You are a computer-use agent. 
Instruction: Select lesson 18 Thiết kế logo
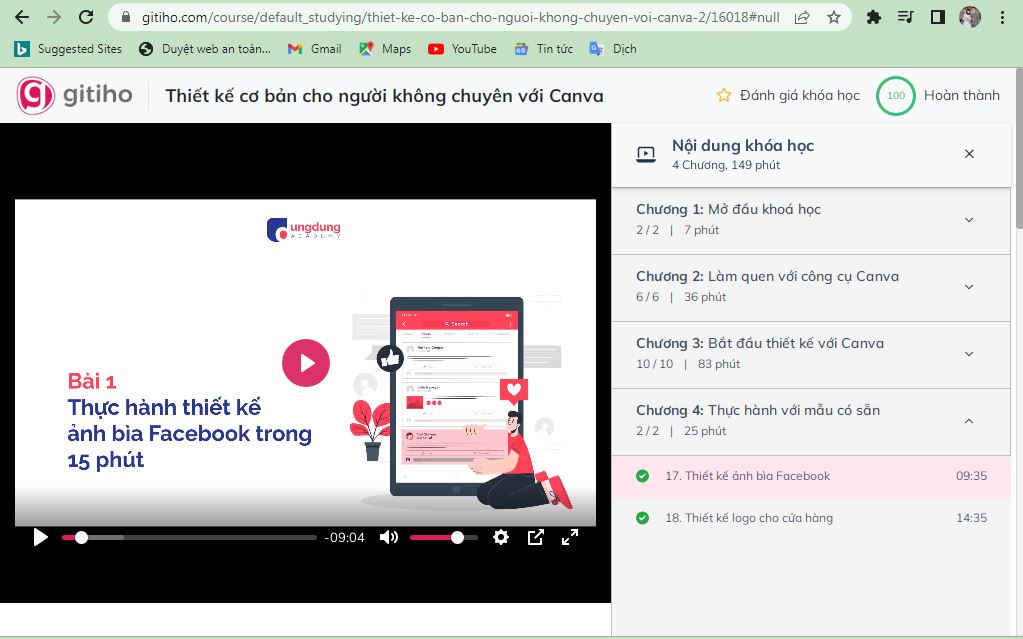tap(749, 518)
